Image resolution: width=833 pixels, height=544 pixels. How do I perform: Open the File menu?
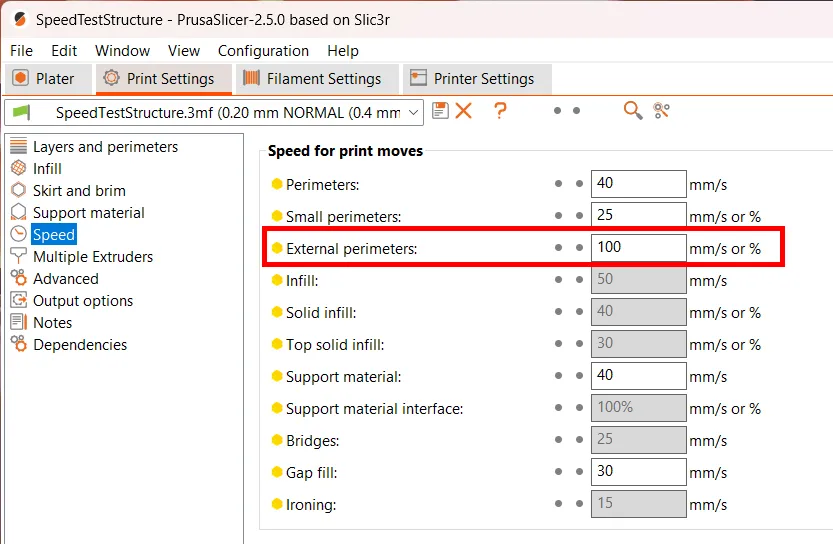point(21,51)
